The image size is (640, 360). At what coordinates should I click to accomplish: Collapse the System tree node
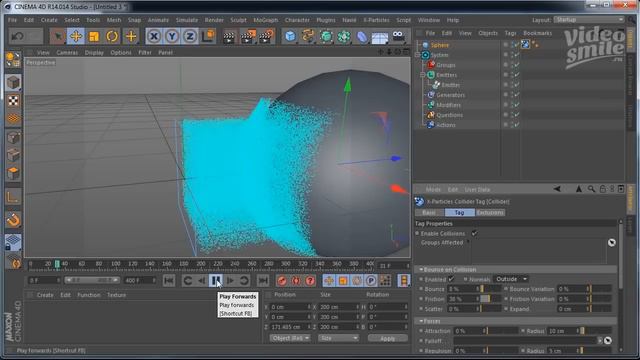click(417, 55)
